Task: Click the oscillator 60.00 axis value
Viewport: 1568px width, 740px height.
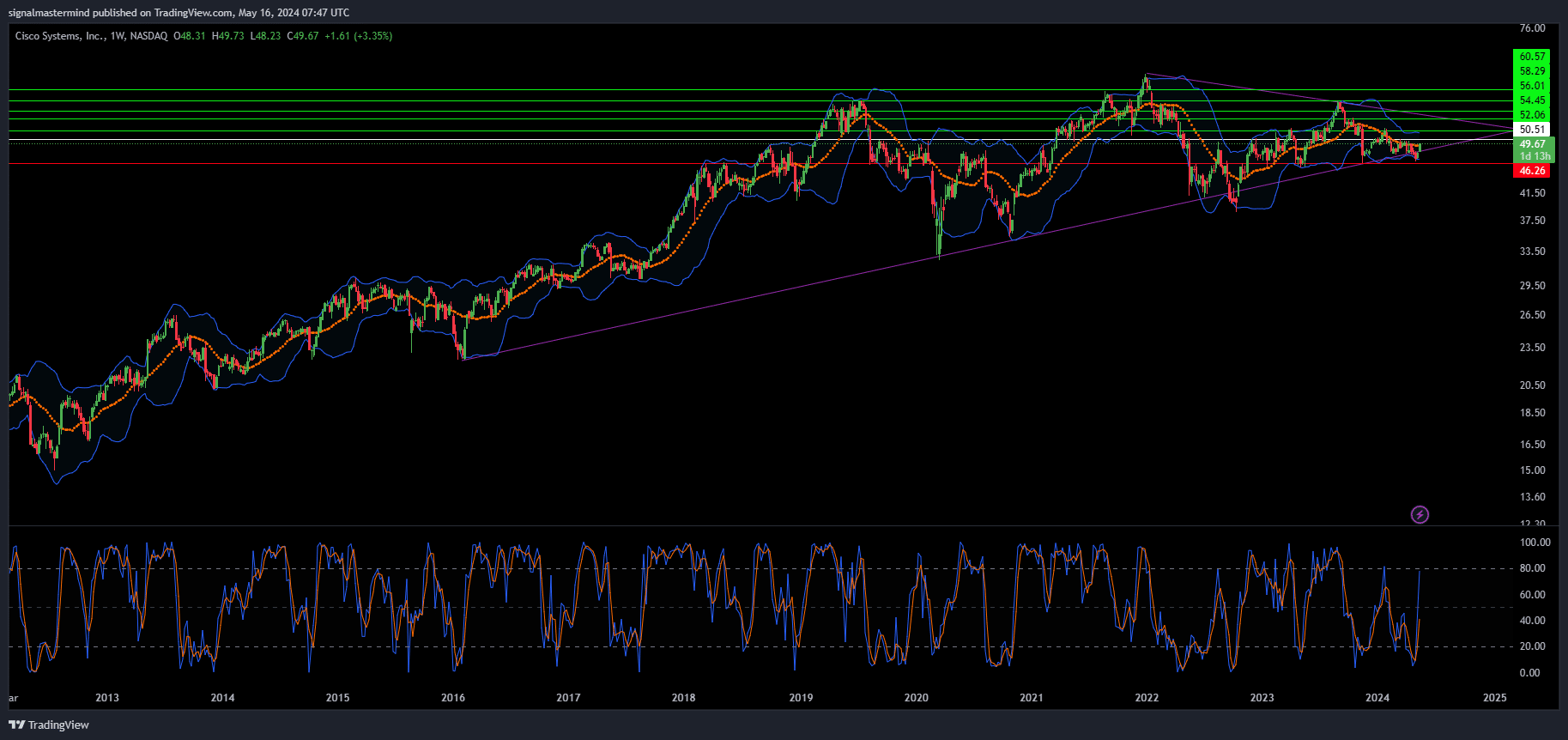Action: click(1532, 595)
